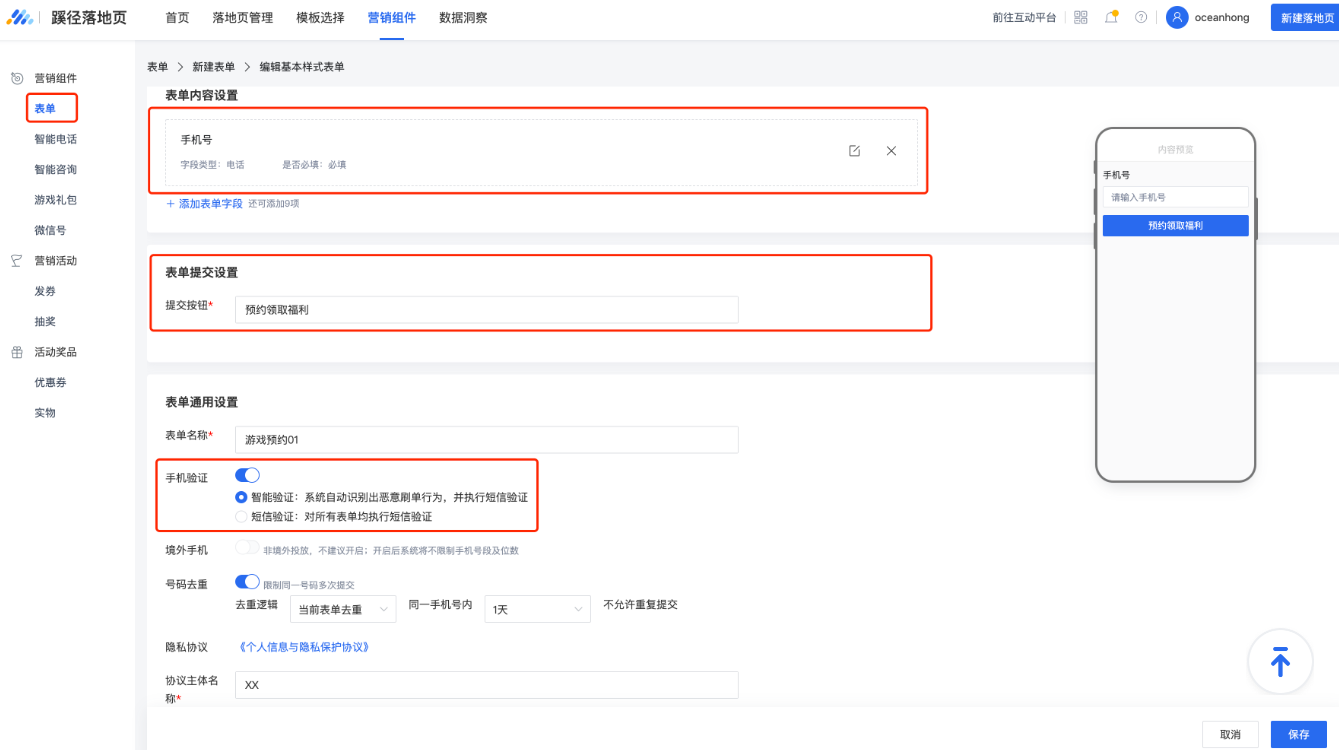Click the preview 预约领取福利 button
This screenshot has height=750, width=1339.
[1176, 226]
